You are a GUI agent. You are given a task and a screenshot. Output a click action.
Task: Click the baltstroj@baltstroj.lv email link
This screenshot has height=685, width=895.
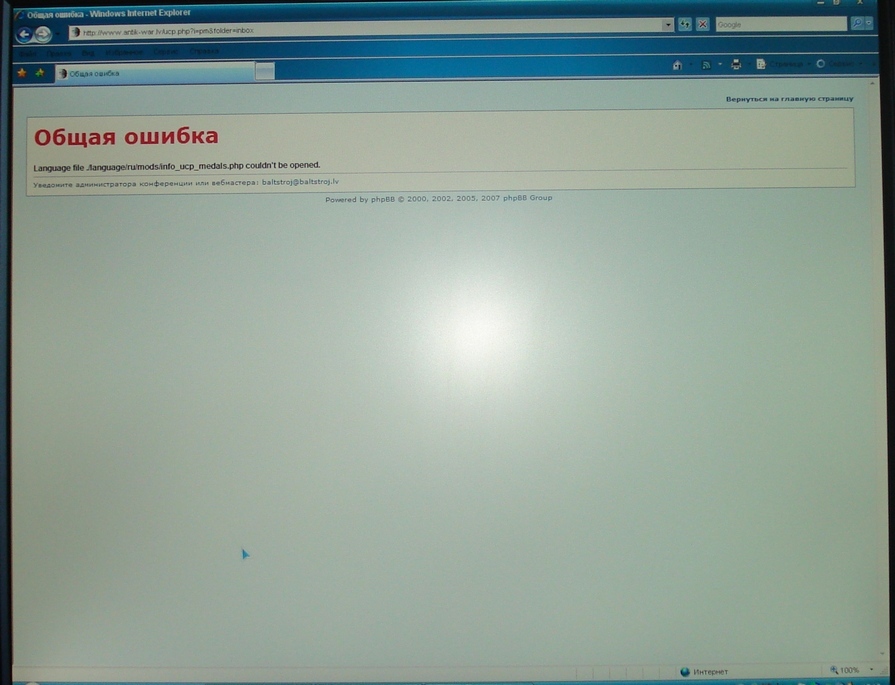pos(300,182)
